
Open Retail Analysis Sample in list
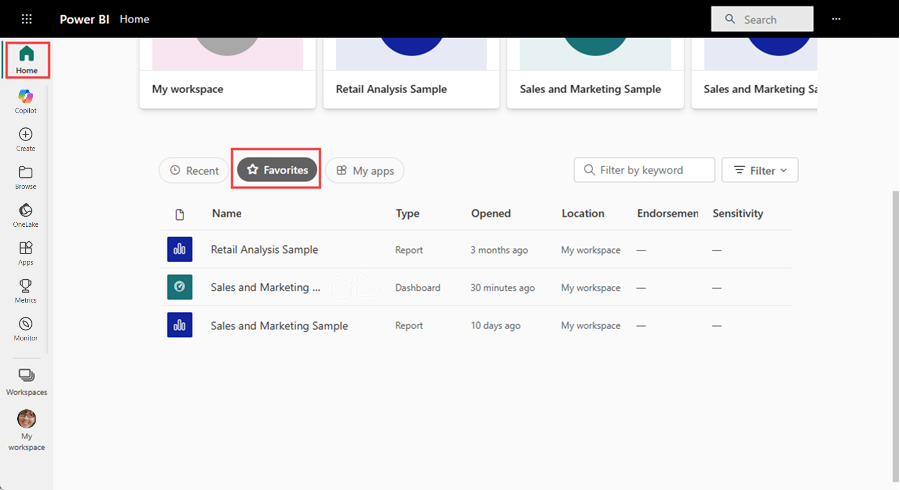click(x=264, y=250)
